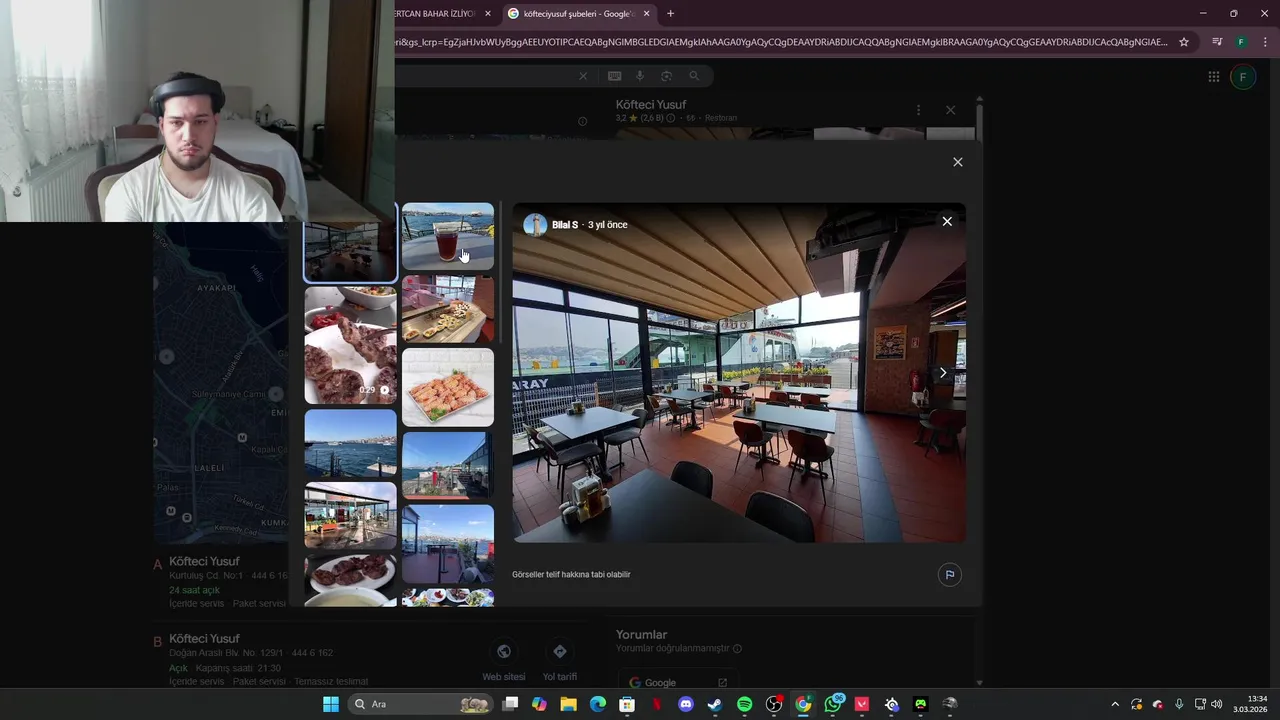Open a new browser tab
Viewport: 1280px width, 720px height.
pos(670,14)
